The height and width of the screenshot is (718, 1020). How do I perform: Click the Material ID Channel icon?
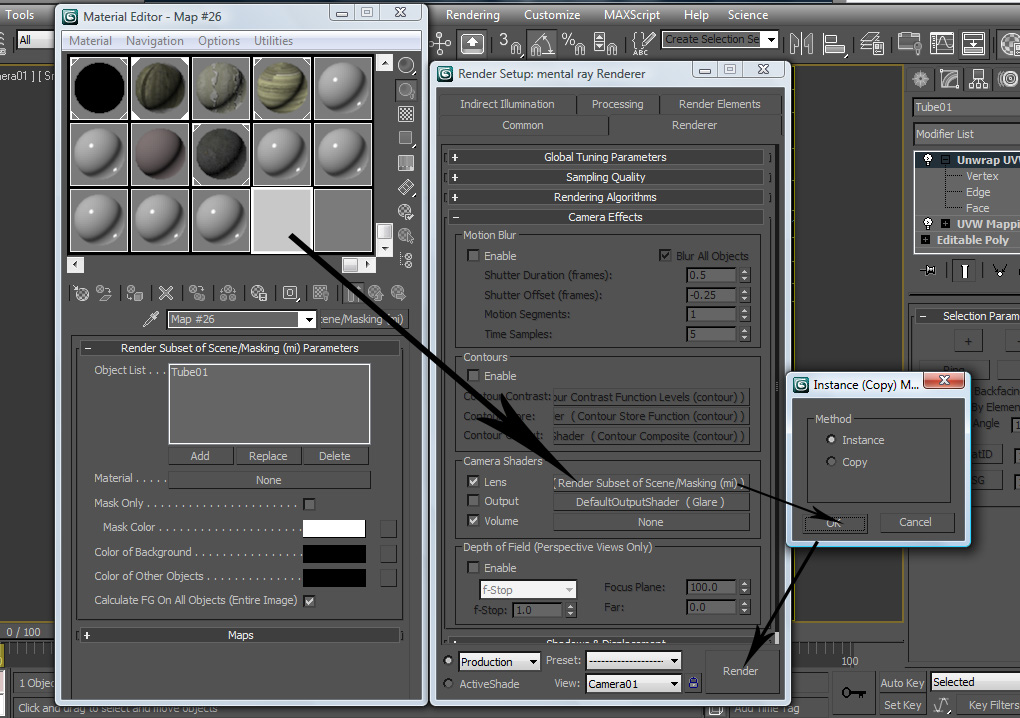[290, 293]
